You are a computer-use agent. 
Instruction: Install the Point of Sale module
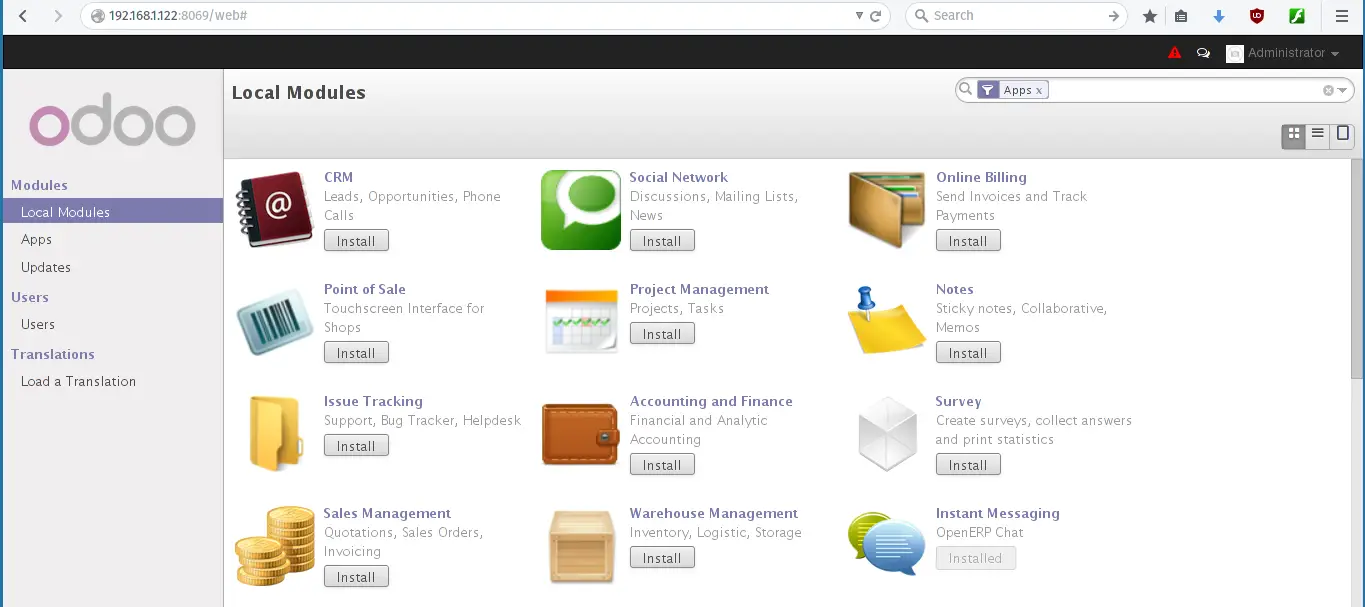(356, 353)
